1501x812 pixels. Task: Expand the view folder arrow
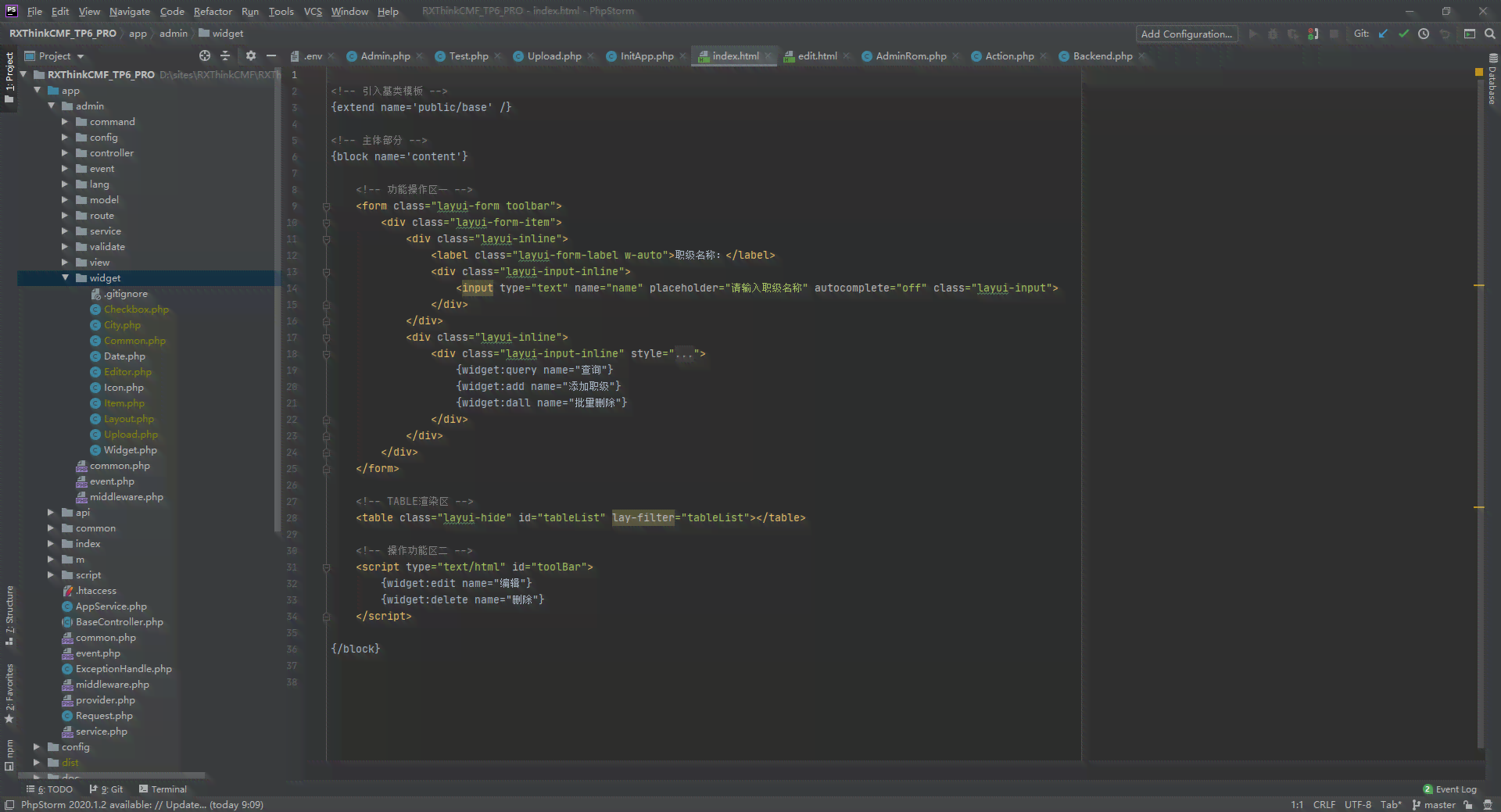tap(66, 263)
